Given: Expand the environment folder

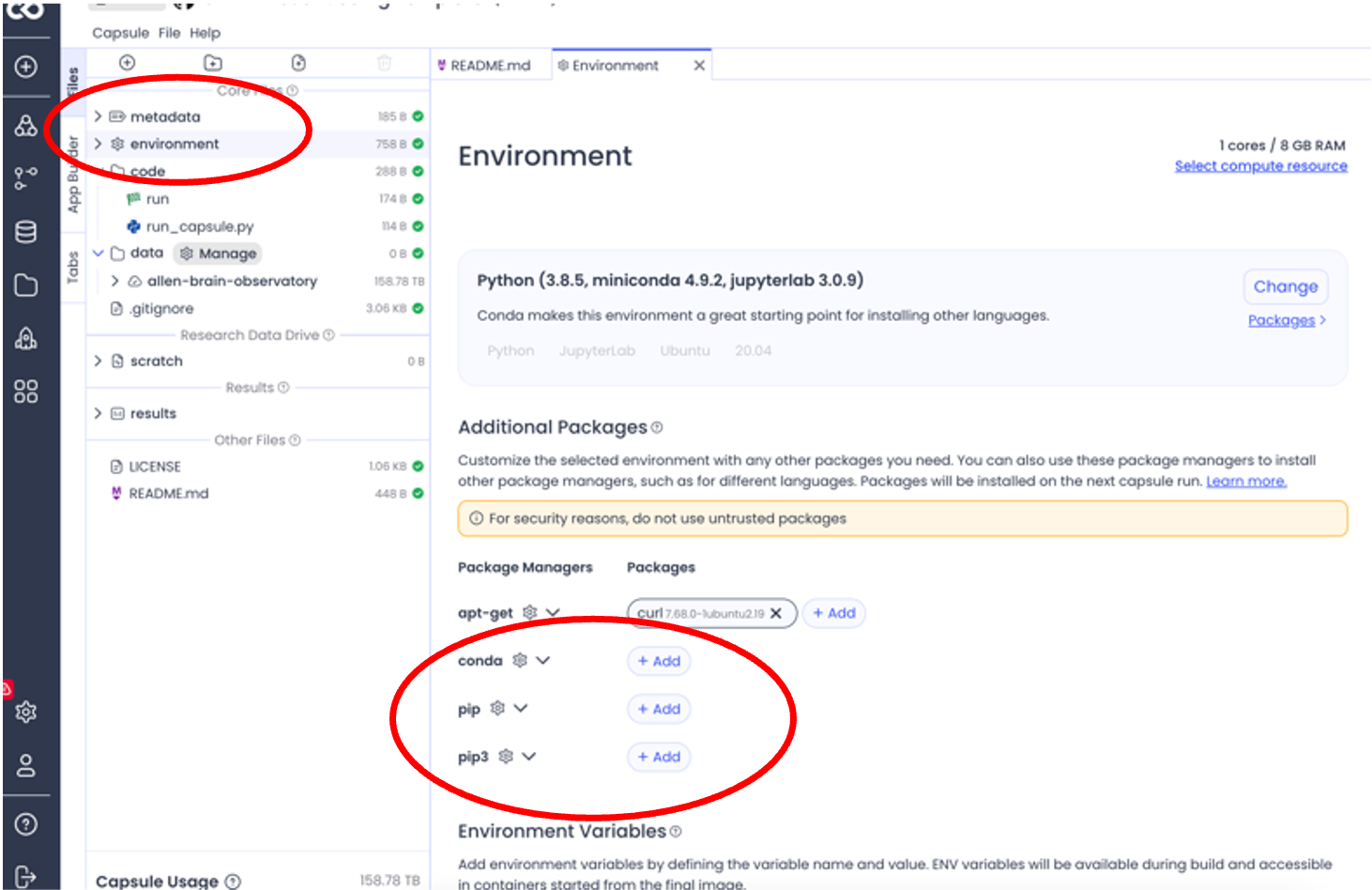Looking at the screenshot, I should (98, 144).
